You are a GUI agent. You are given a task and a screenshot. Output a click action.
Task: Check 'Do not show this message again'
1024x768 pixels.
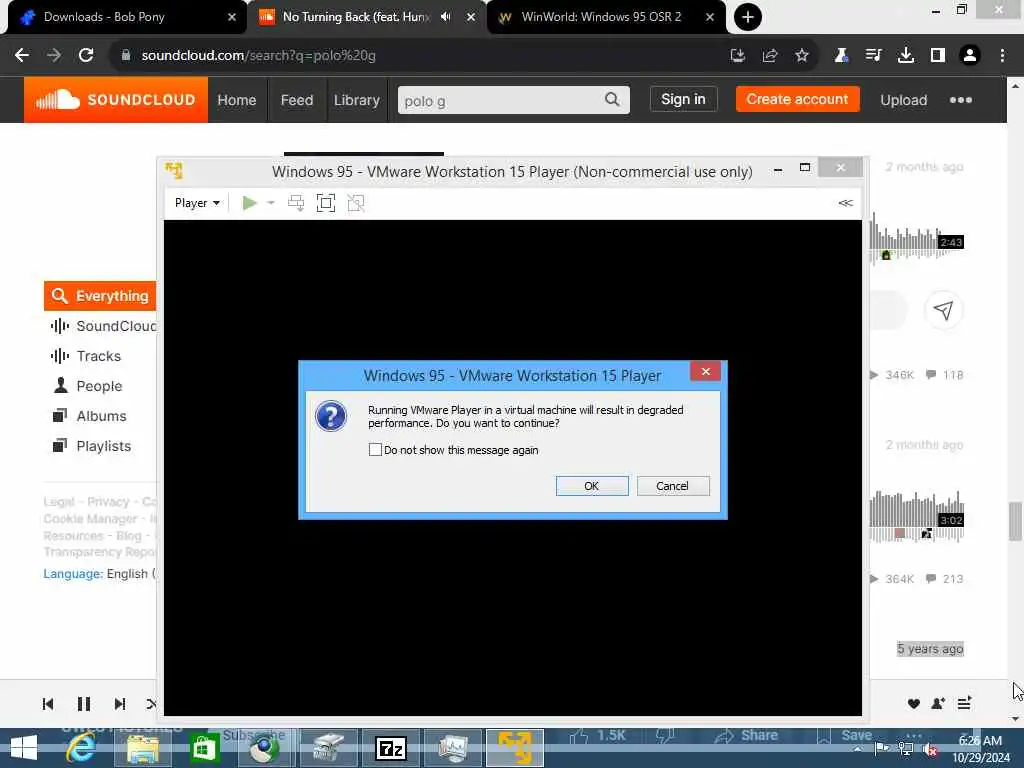coord(375,450)
